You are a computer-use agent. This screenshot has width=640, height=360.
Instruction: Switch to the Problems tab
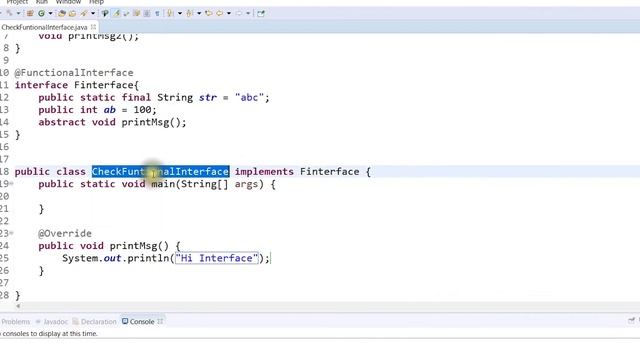[x=16, y=322]
